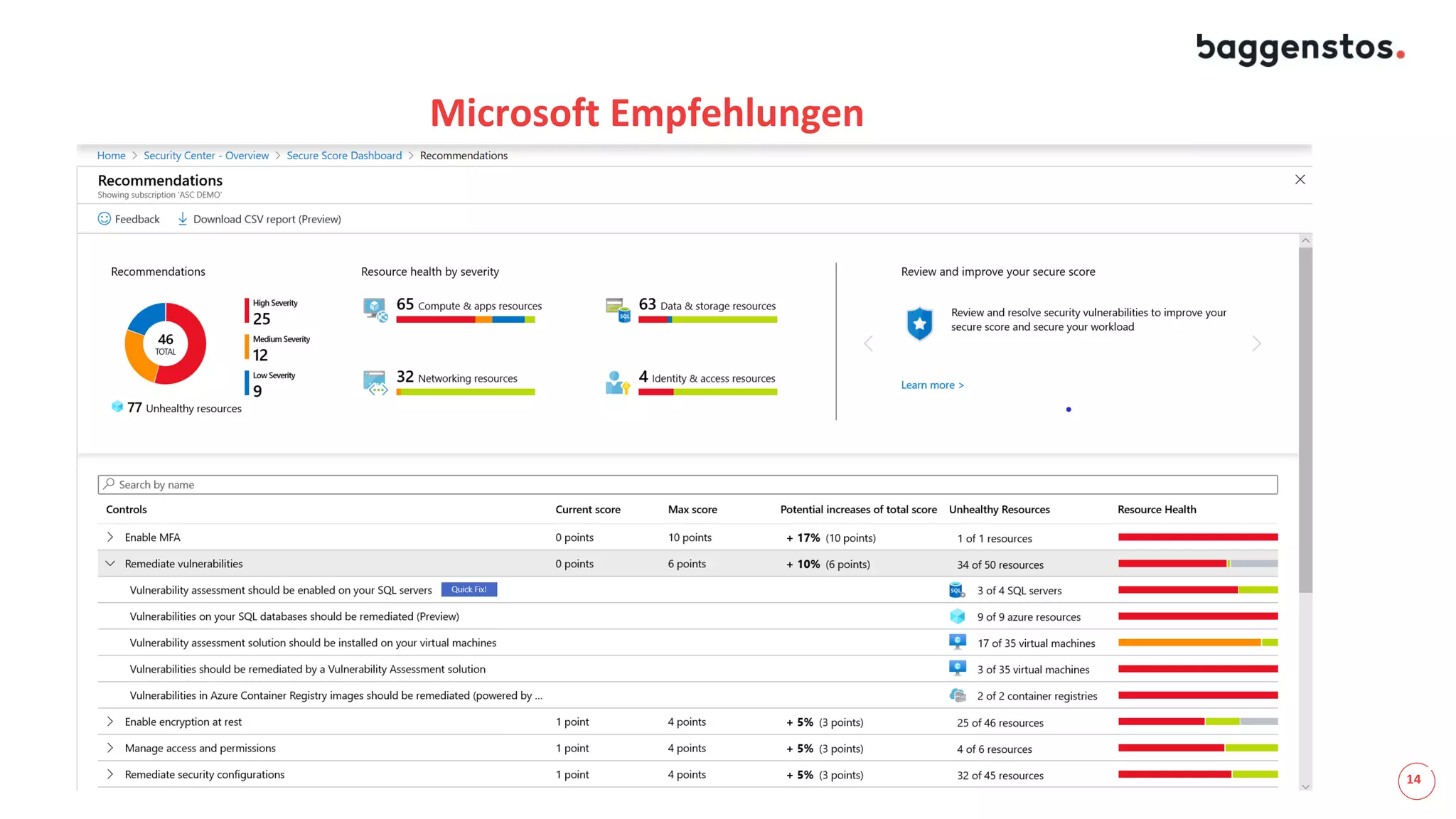Click the secure score shield star icon
The image size is (1456, 819).
[x=919, y=323]
